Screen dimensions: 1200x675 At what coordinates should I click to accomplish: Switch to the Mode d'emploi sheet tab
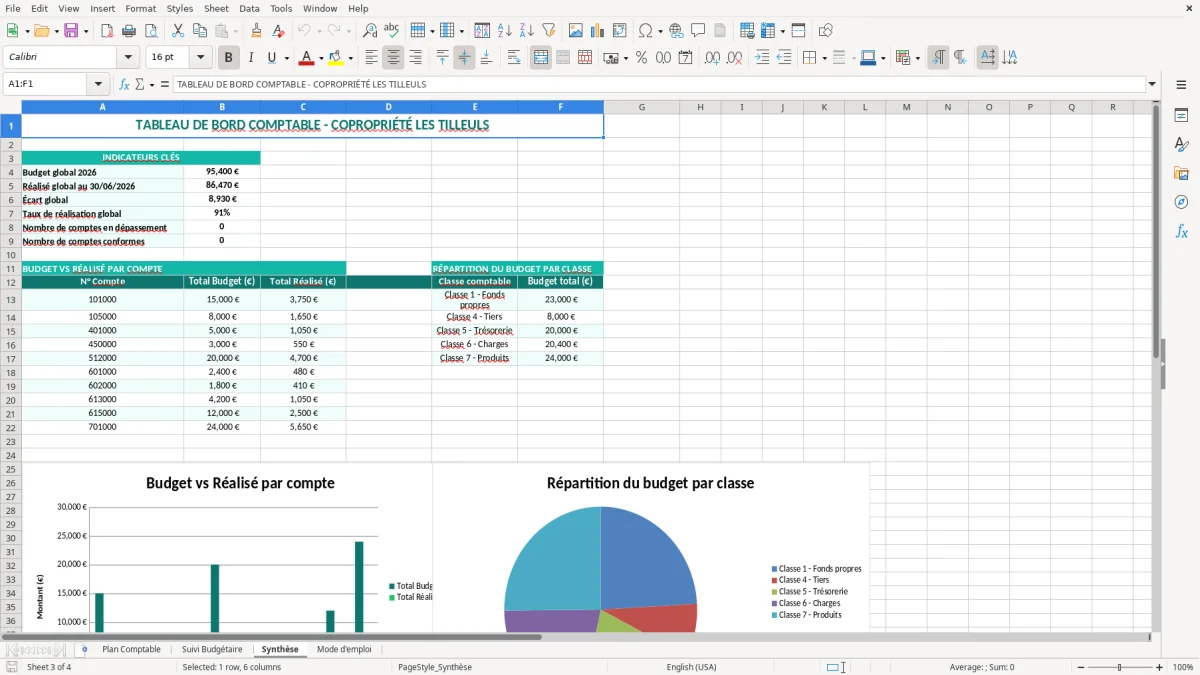[x=344, y=649]
